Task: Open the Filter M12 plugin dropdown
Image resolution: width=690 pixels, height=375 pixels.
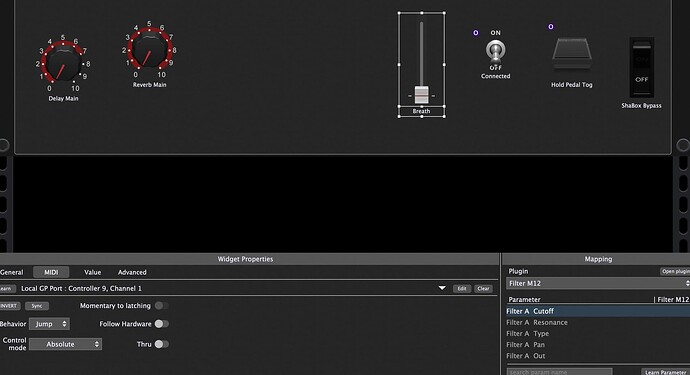Action: [598, 283]
